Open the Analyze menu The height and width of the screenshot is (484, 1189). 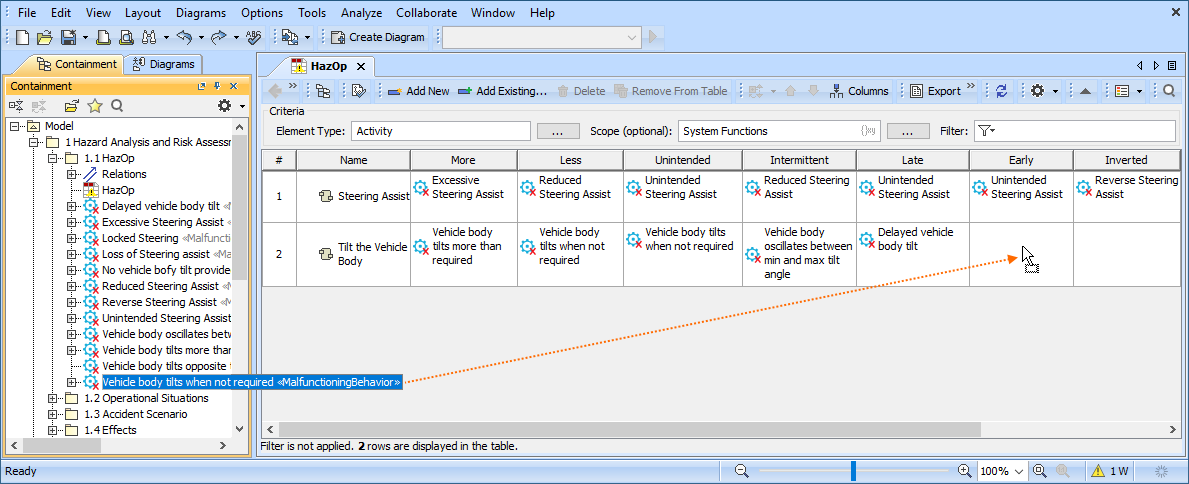click(x=363, y=13)
